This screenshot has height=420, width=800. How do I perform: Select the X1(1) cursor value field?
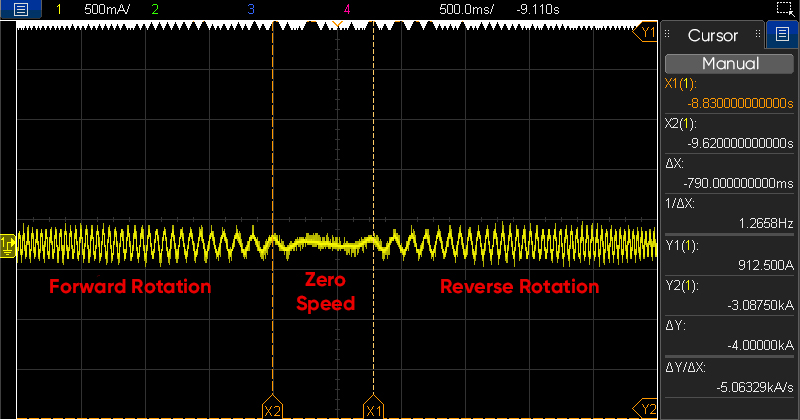[730, 93]
